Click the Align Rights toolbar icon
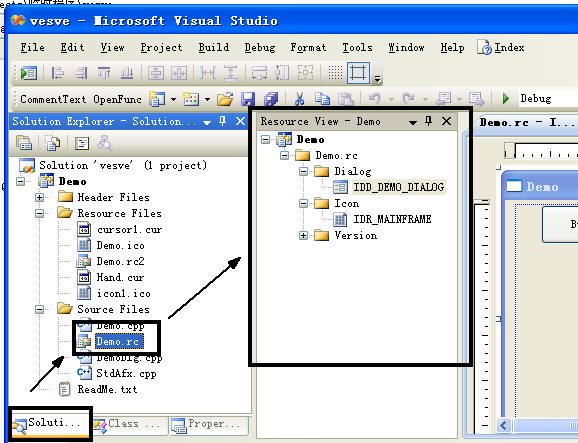578x443 pixels. (x=81, y=73)
